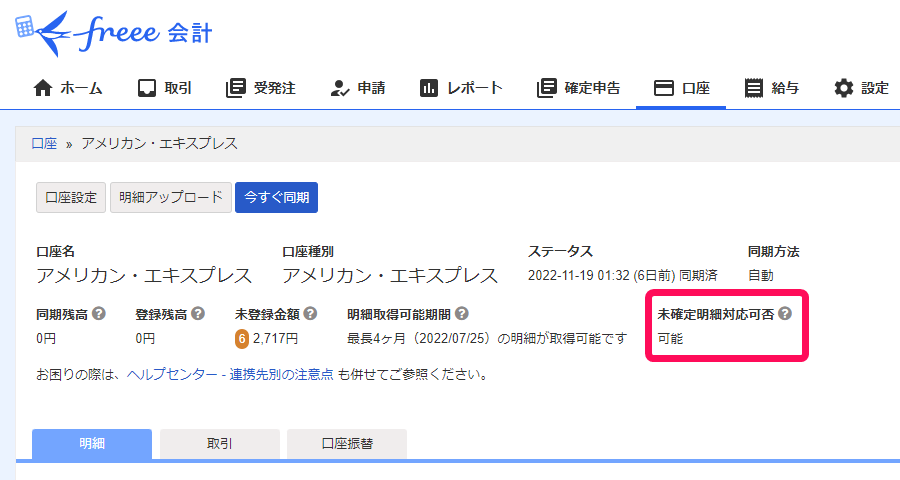The height and width of the screenshot is (480, 900).
Task: Click the 可能 value text
Action: tap(670, 339)
